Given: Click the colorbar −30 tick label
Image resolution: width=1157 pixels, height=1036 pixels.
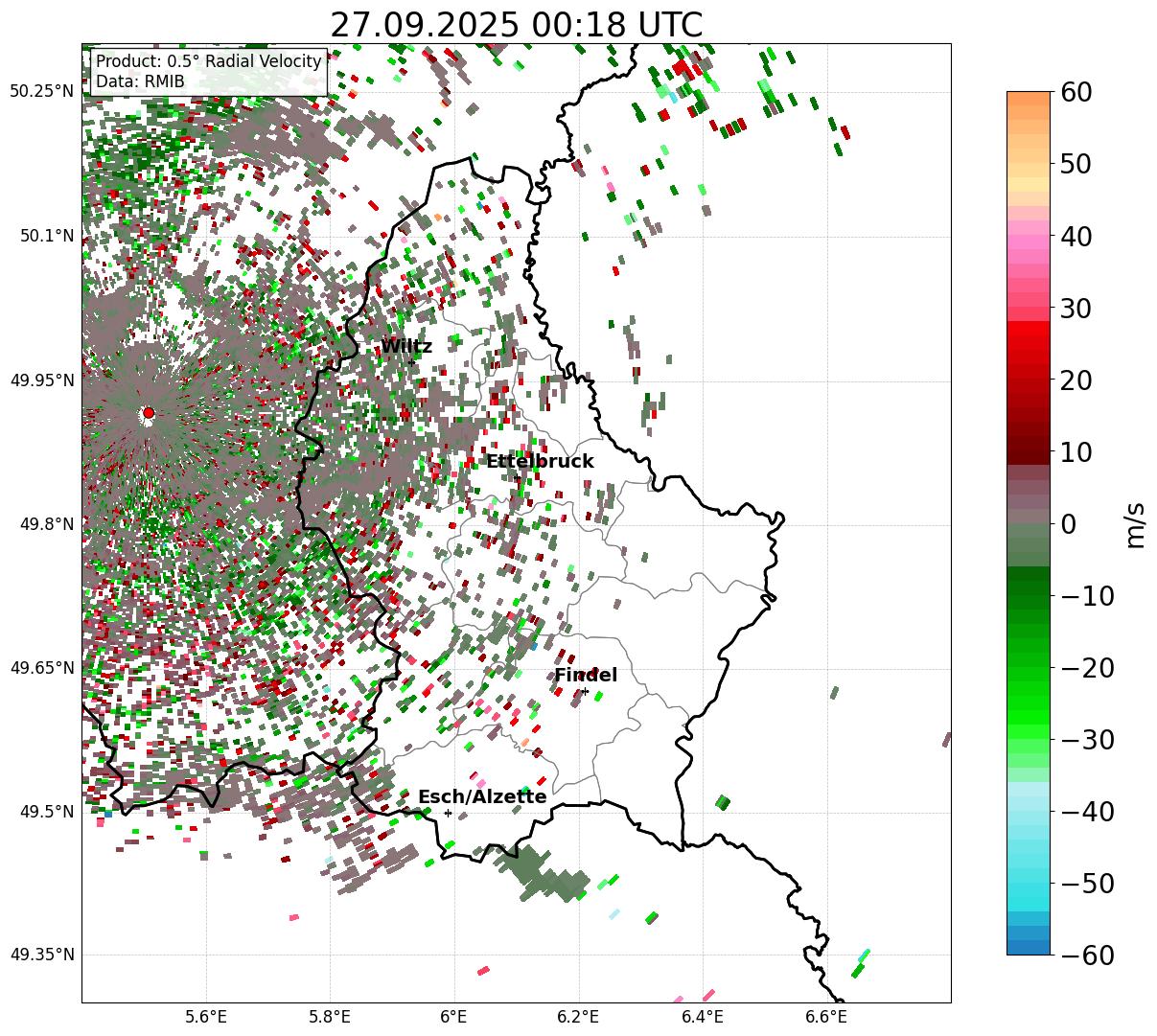Looking at the screenshot, I should pos(1087,739).
